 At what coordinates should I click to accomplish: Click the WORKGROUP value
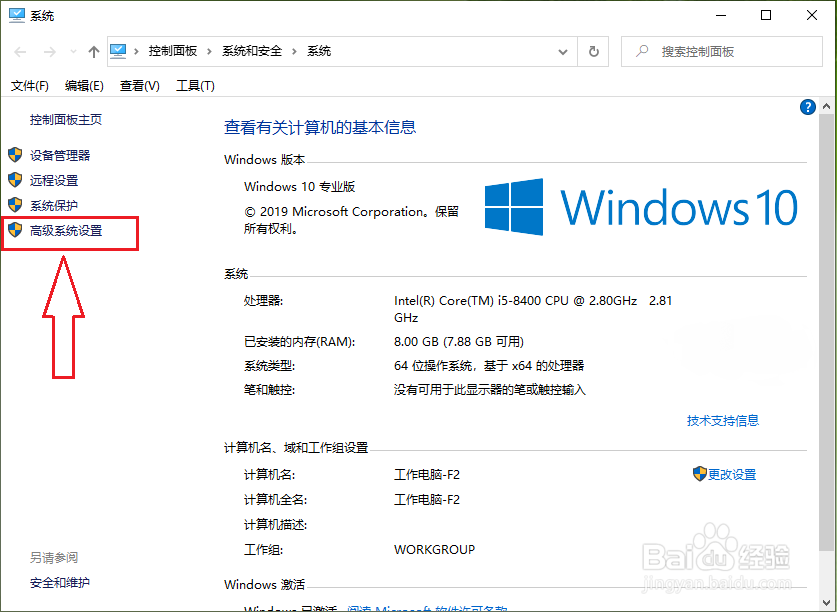coord(435,550)
